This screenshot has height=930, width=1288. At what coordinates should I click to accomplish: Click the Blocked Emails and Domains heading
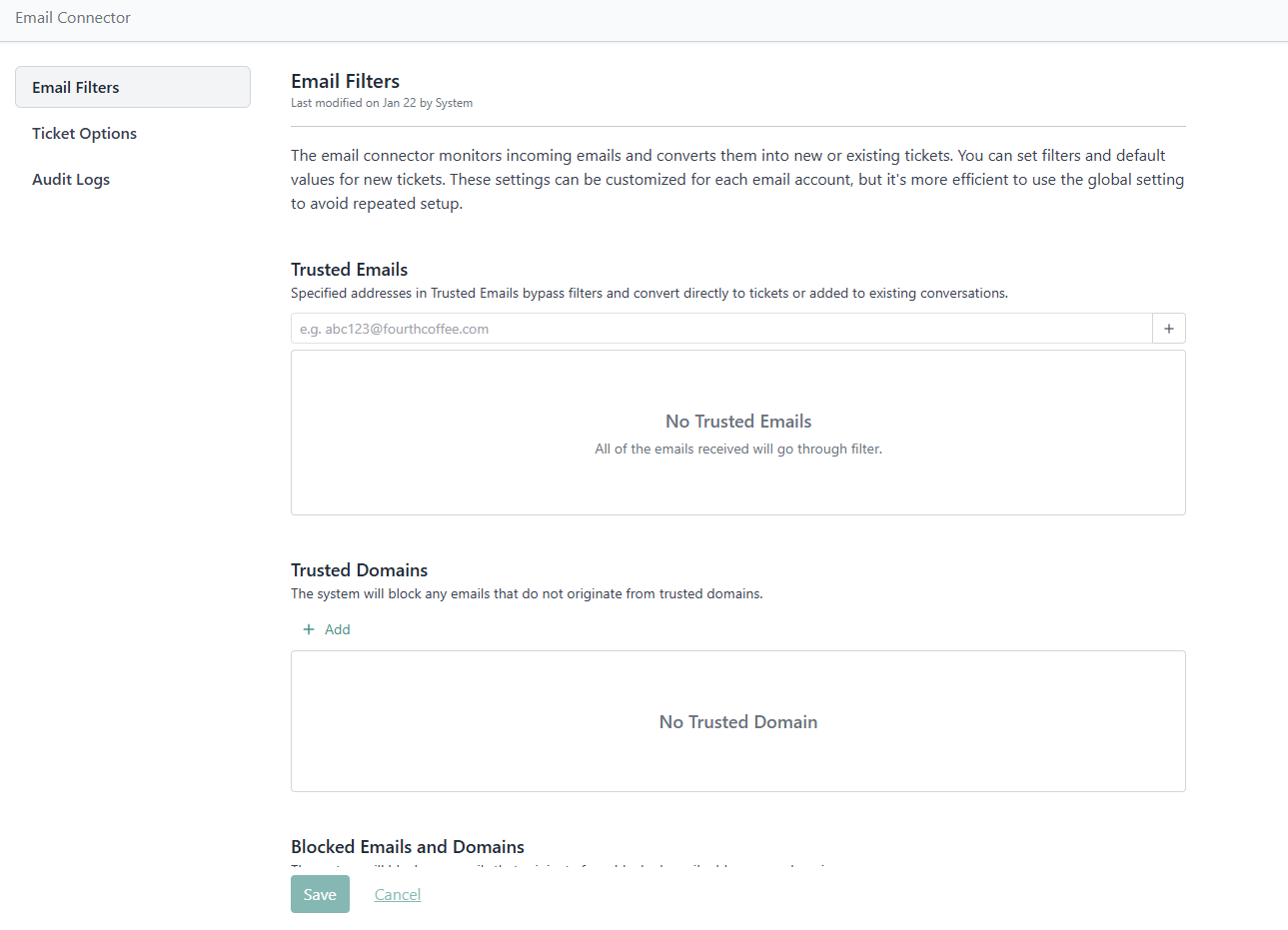point(407,846)
